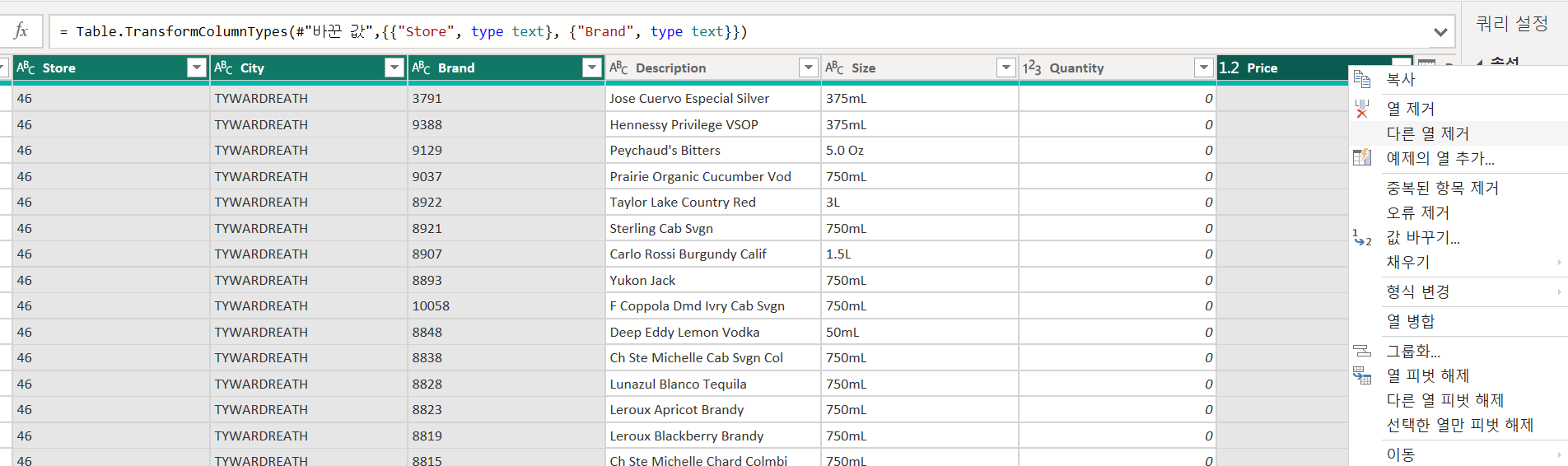
Task: Open Description column filter dropdown
Action: coord(809,68)
